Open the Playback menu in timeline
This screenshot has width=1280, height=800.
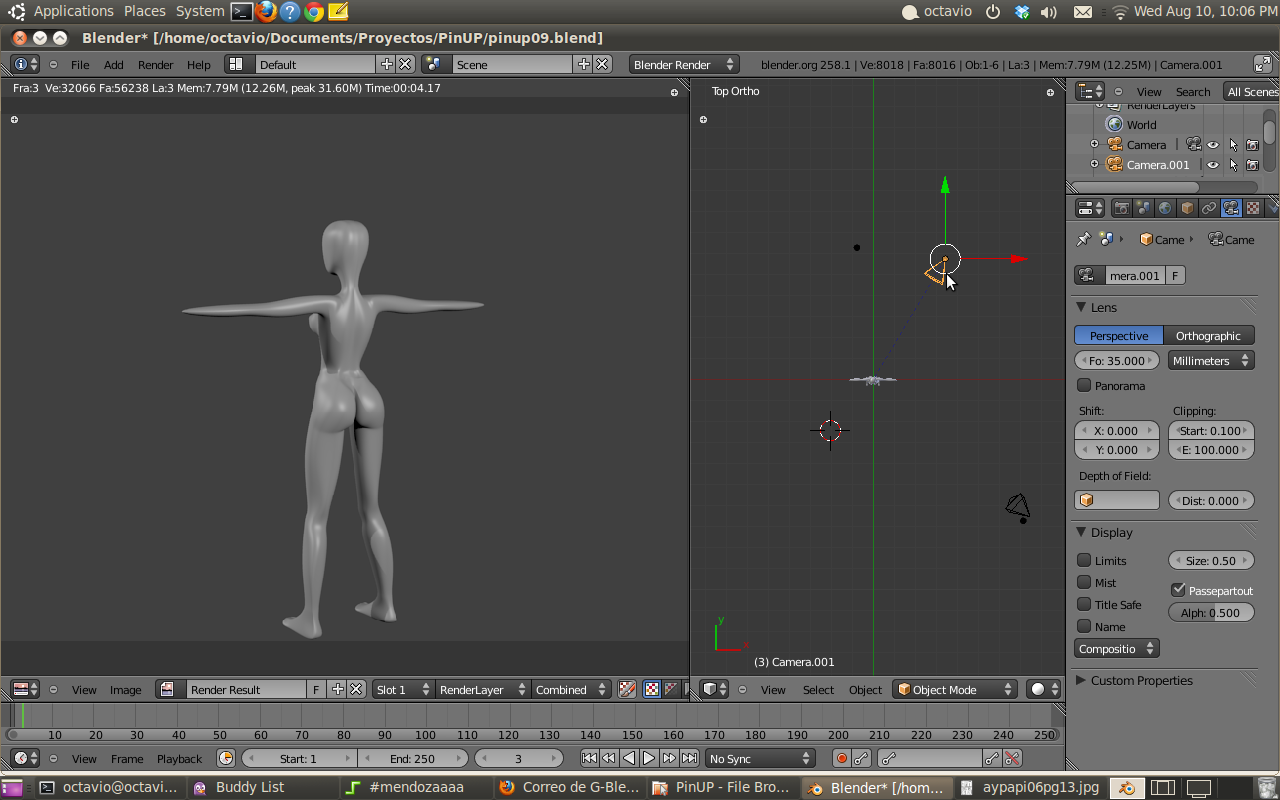[x=179, y=759]
